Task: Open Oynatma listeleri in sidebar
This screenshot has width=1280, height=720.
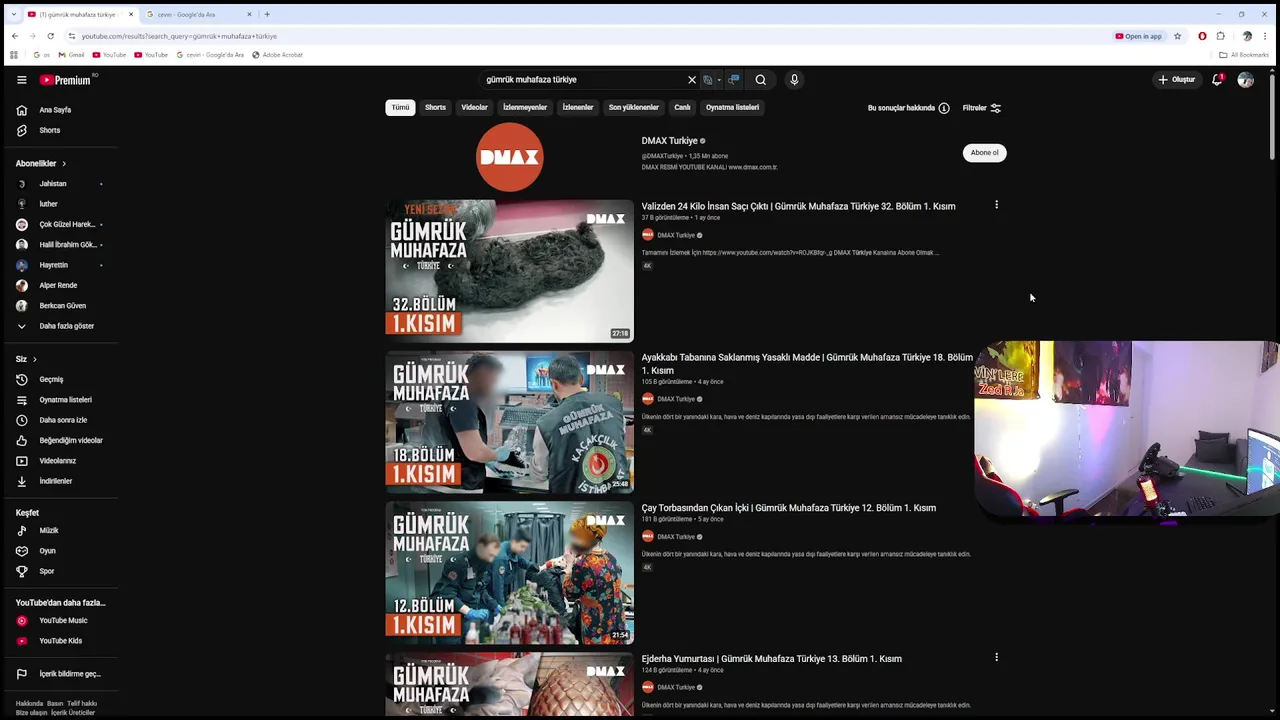Action: tap(65, 400)
